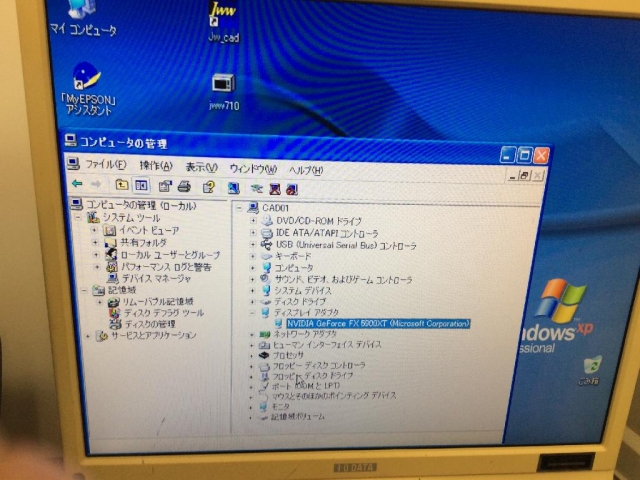Select イベント ビューア in the tree

pos(149,231)
